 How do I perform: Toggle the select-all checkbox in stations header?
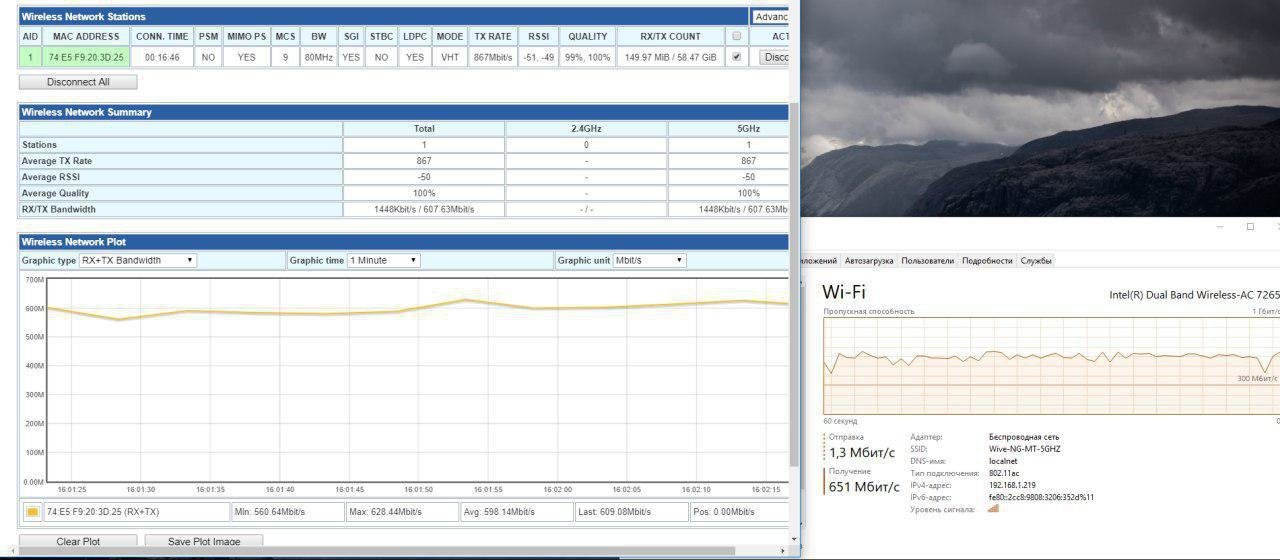click(x=737, y=37)
